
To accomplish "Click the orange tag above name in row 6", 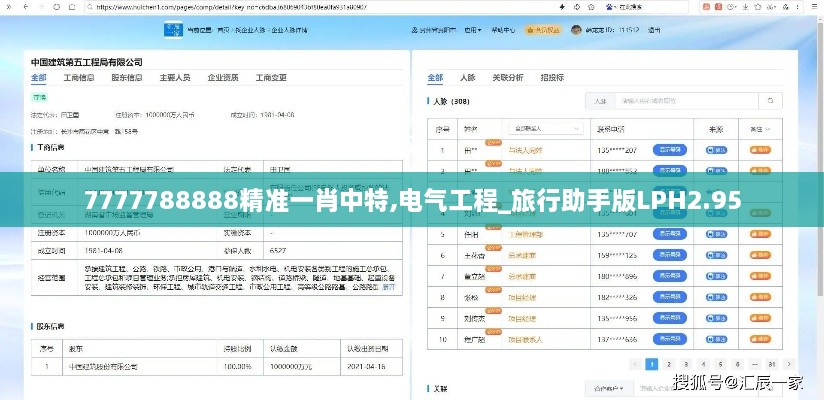I will click(x=493, y=248).
